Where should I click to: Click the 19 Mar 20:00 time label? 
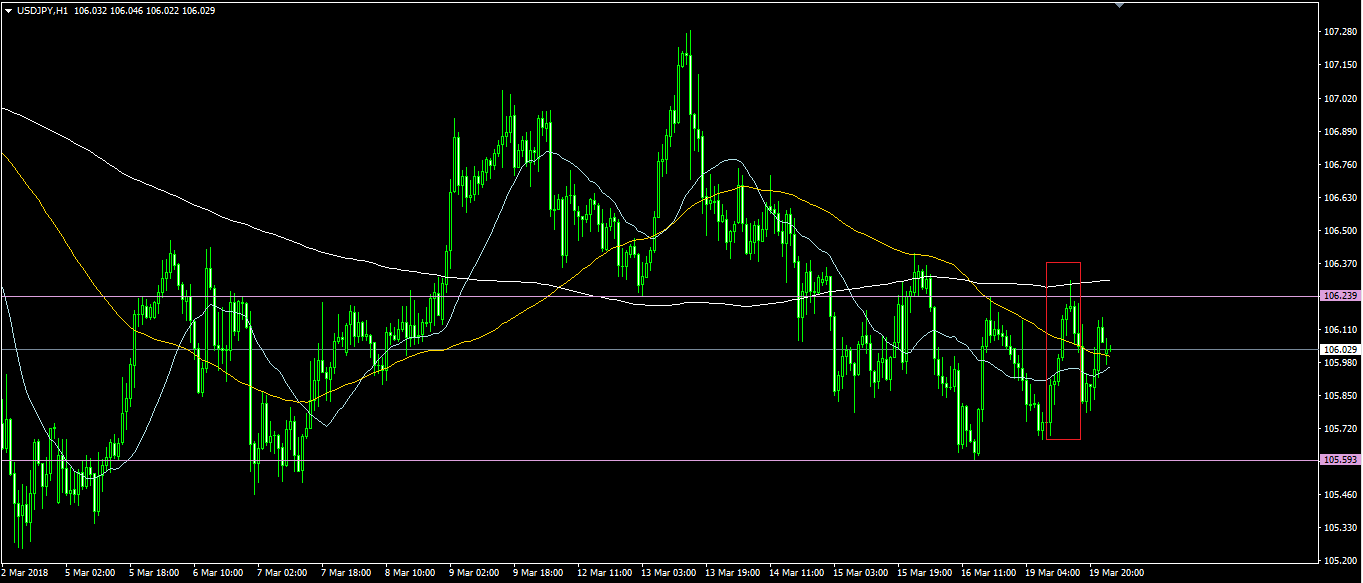(x=1116, y=573)
